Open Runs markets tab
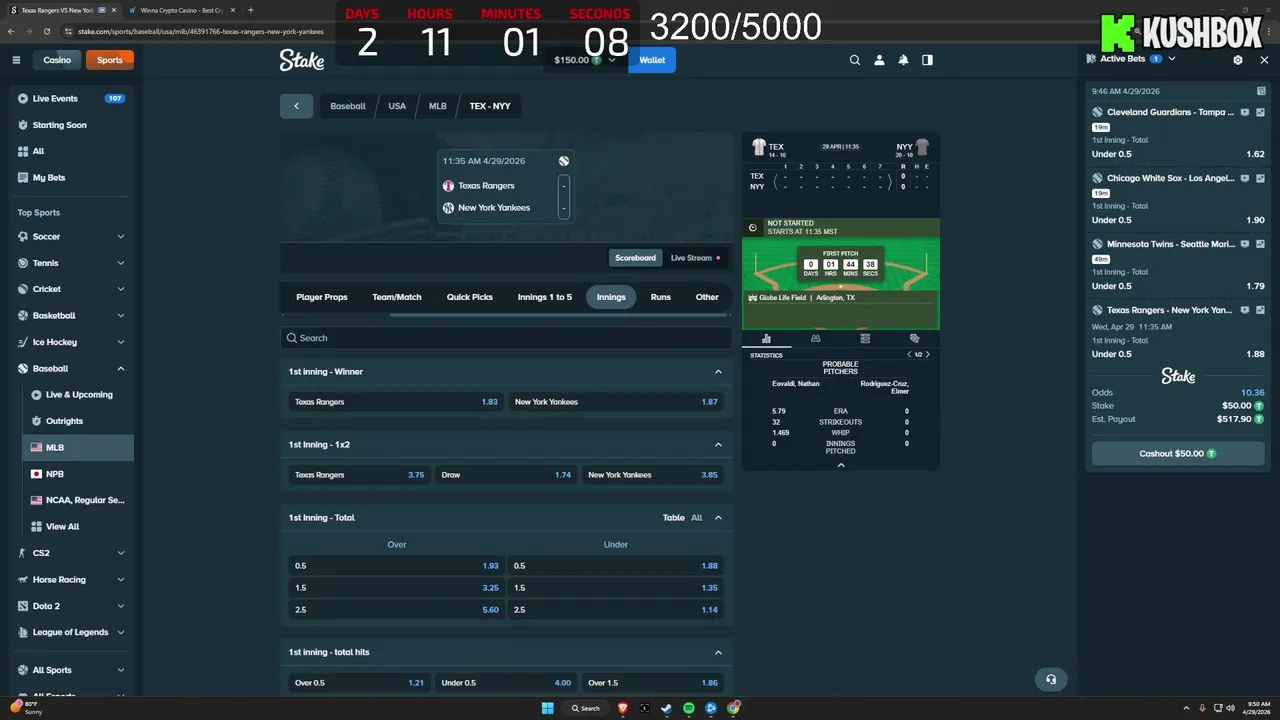Screen dimensions: 1280x720 click(x=661, y=297)
